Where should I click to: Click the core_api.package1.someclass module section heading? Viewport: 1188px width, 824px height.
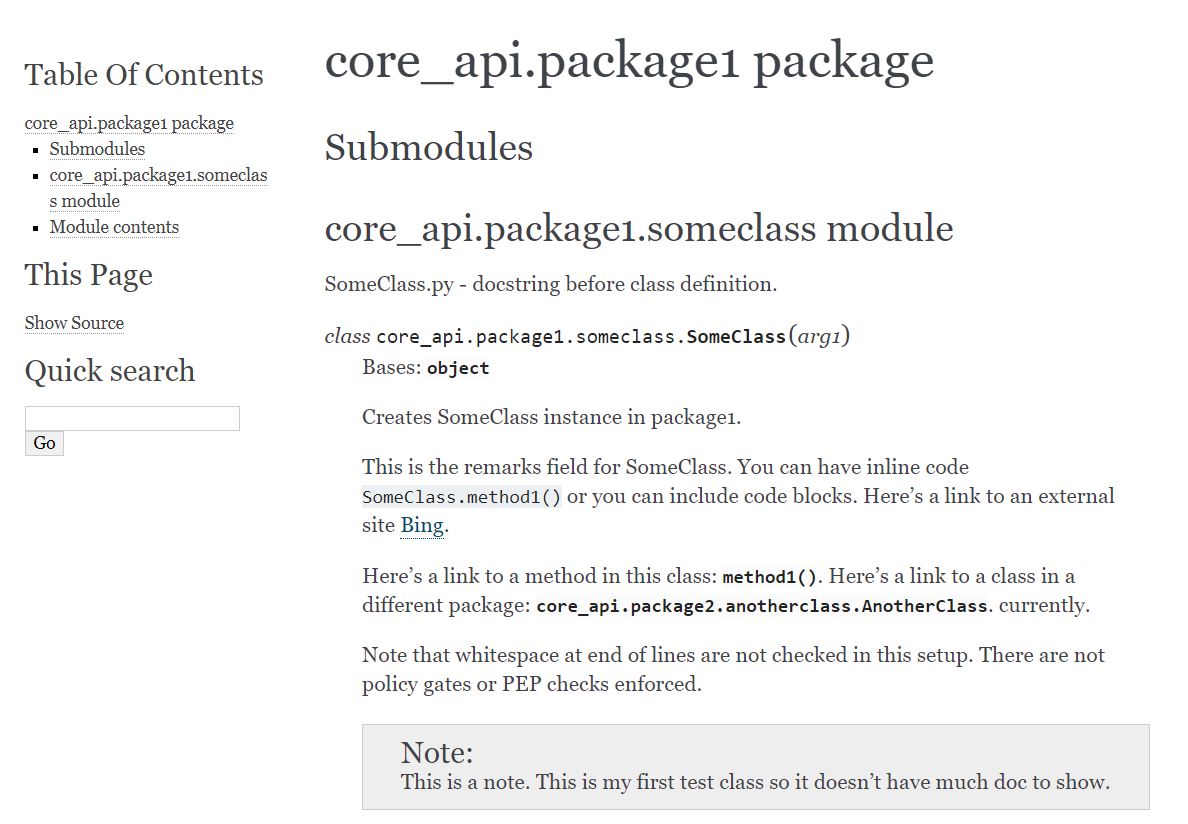pyautogui.click(x=639, y=229)
